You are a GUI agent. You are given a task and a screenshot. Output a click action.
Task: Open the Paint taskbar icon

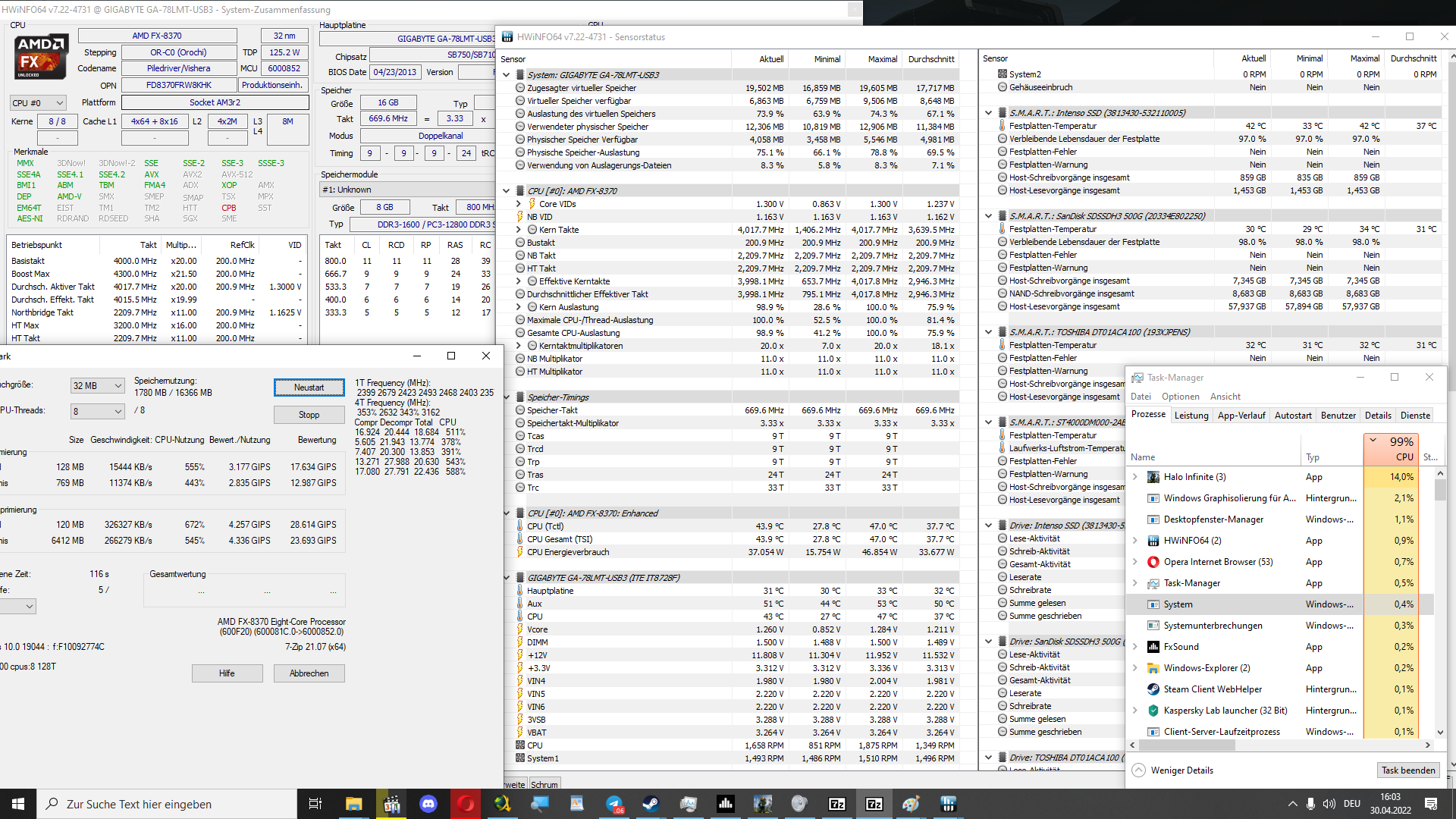click(911, 804)
